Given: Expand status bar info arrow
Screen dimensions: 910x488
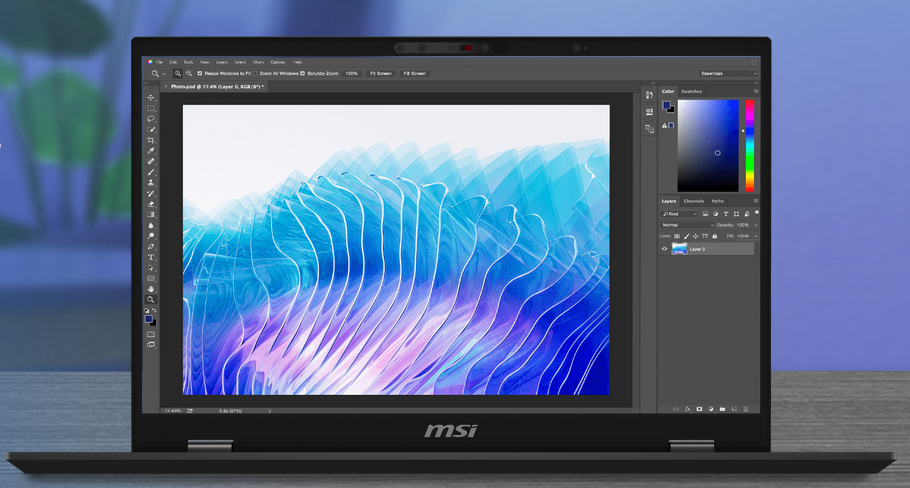Looking at the screenshot, I should (269, 411).
